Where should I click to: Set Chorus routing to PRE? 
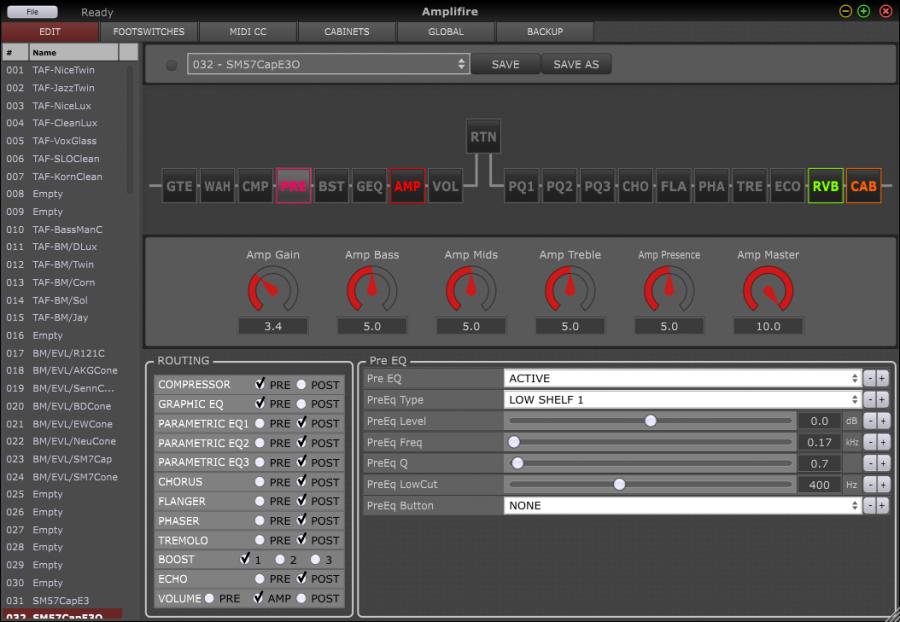tap(259, 482)
